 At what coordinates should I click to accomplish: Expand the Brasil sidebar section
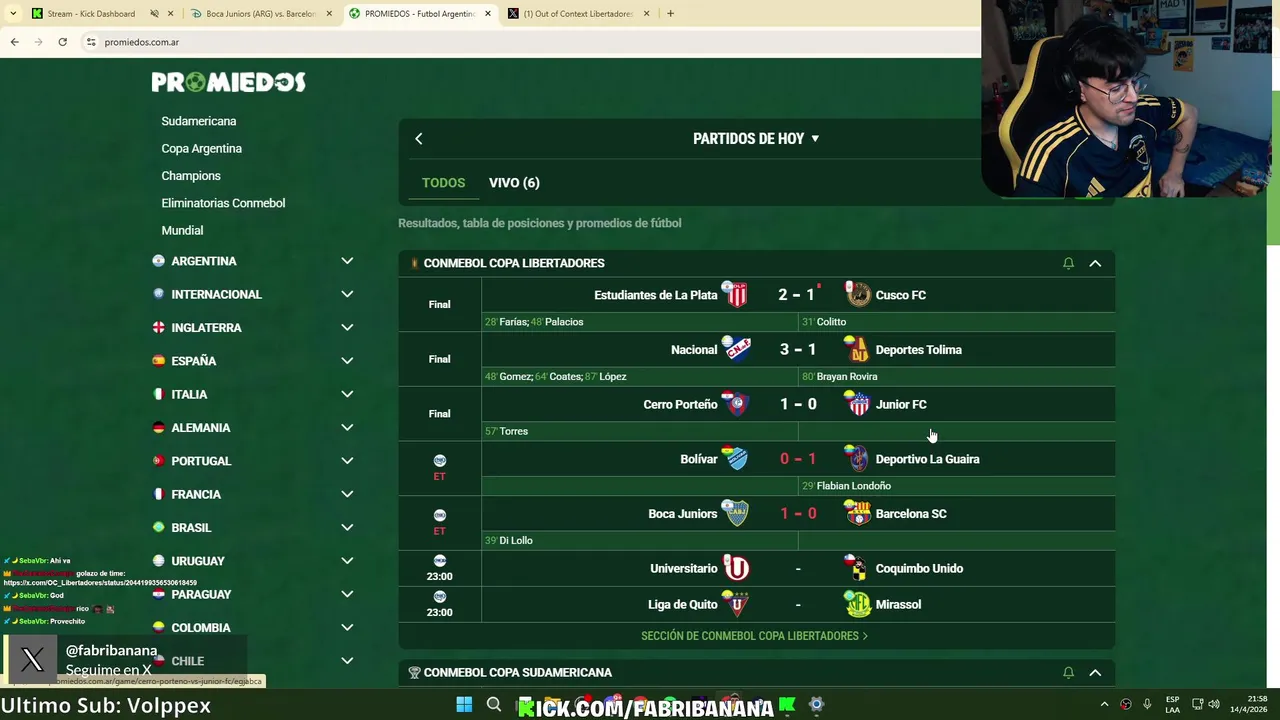[x=347, y=527]
